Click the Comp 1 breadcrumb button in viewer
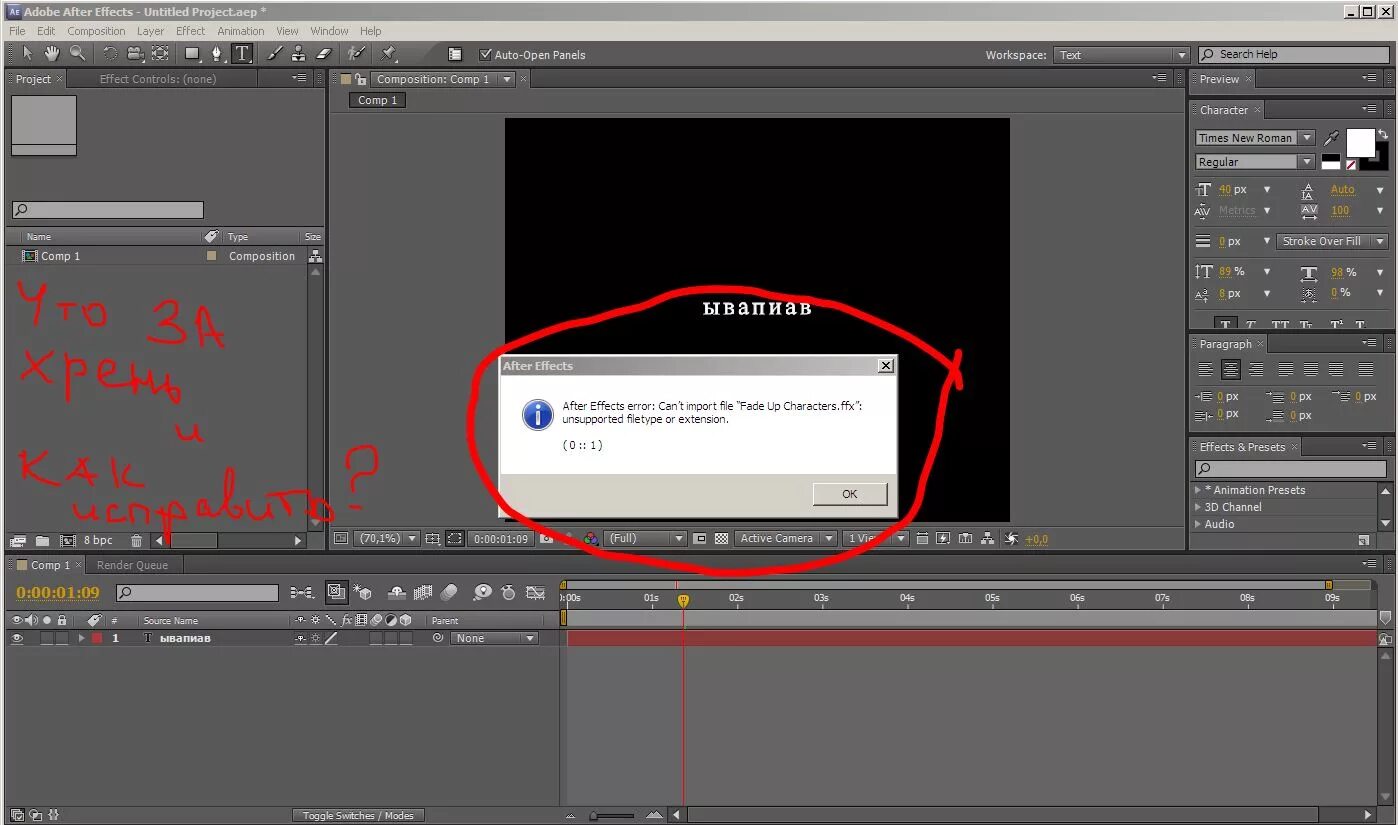The width and height of the screenshot is (1398, 825). pyautogui.click(x=377, y=100)
